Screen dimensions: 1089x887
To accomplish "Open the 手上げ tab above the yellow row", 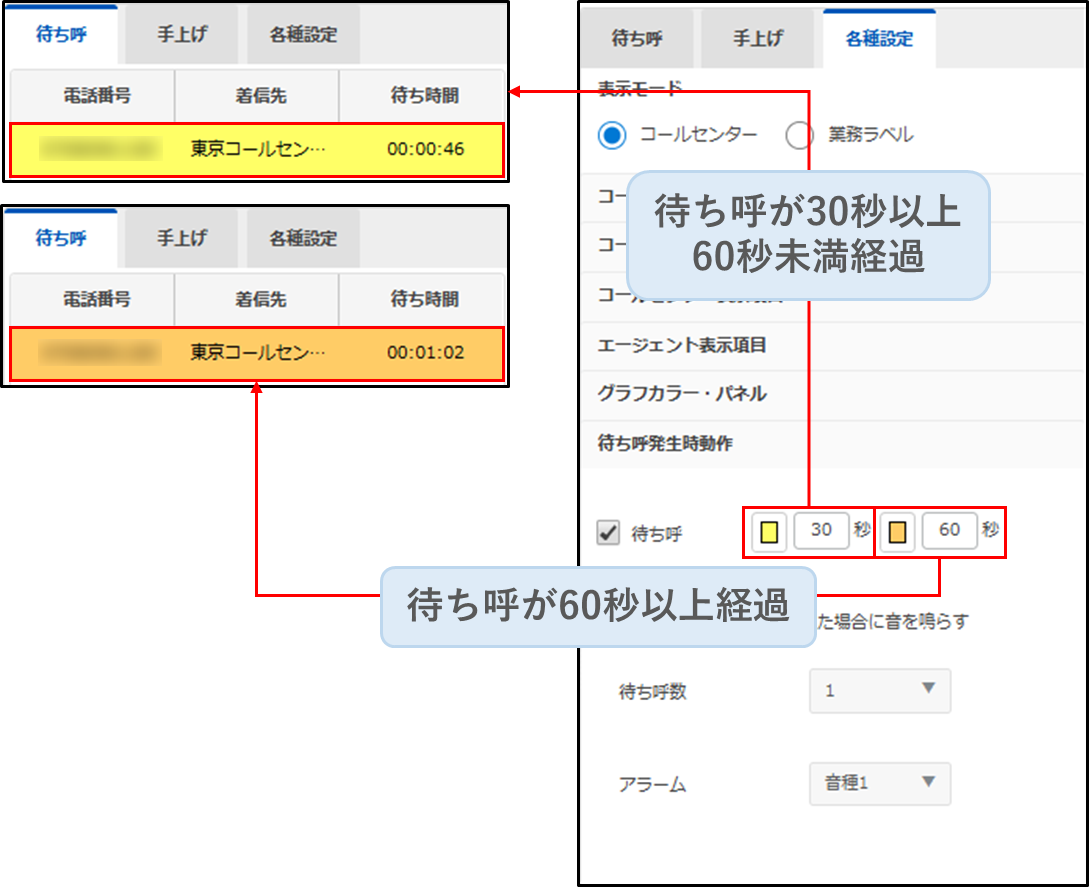I will click(x=181, y=35).
